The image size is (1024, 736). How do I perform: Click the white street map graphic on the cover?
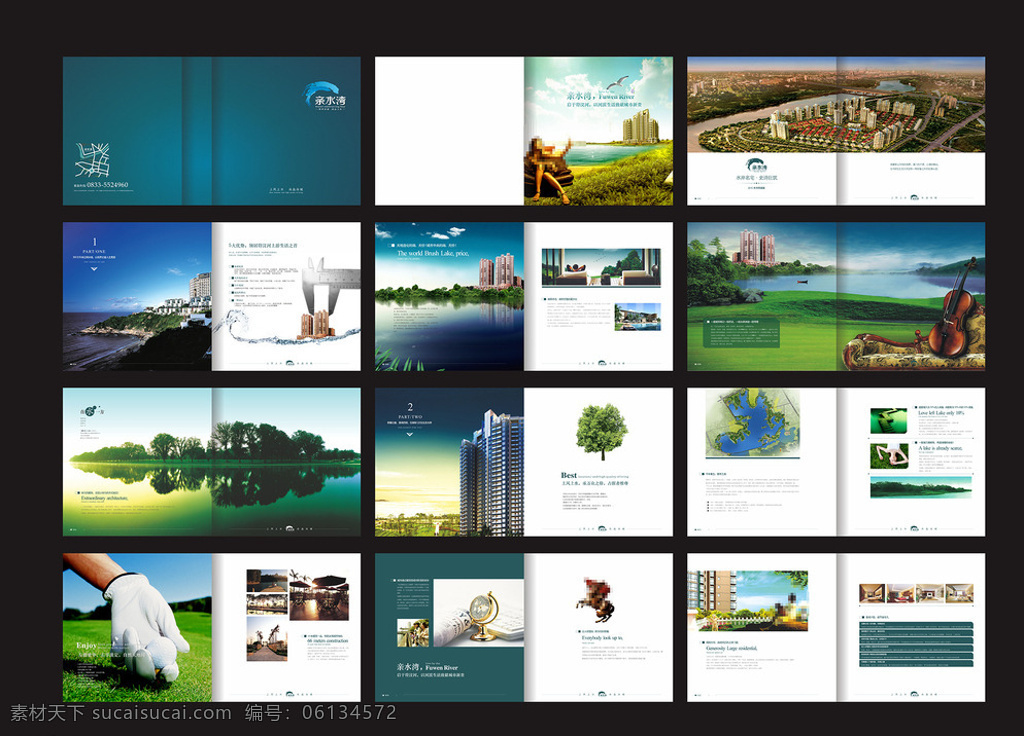[x=91, y=161]
